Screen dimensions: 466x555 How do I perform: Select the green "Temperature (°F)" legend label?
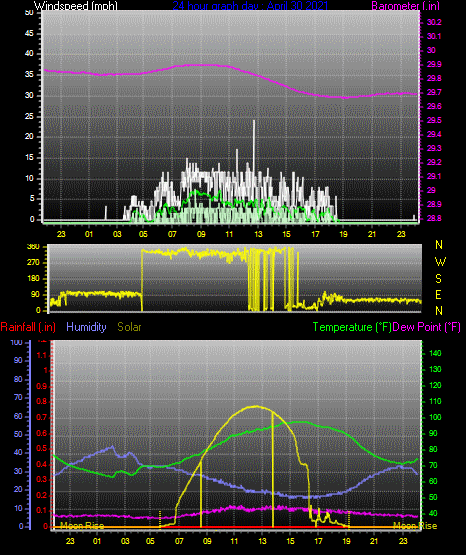pyautogui.click(x=352, y=327)
